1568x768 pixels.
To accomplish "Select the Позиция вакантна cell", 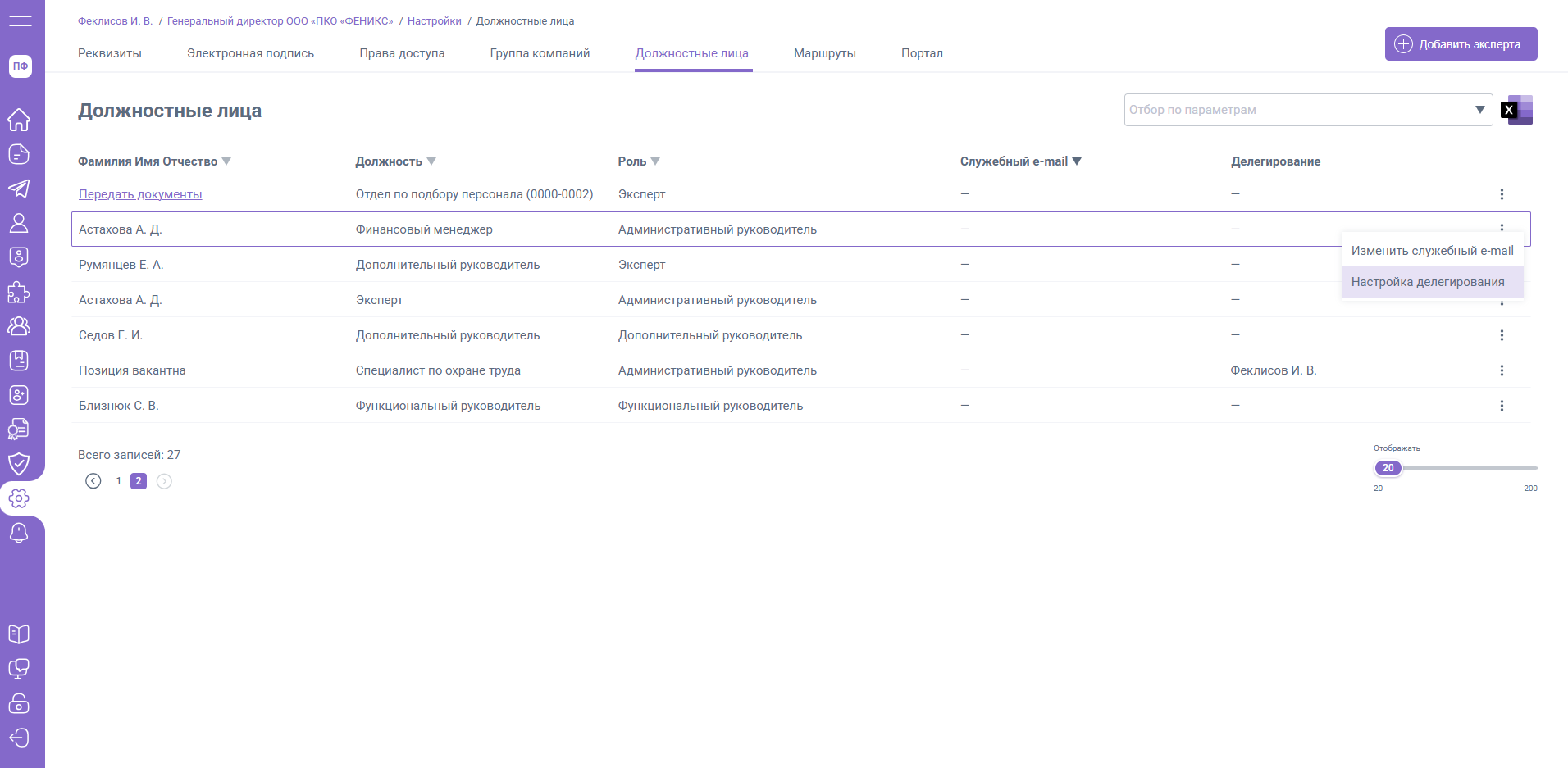I will 132,370.
